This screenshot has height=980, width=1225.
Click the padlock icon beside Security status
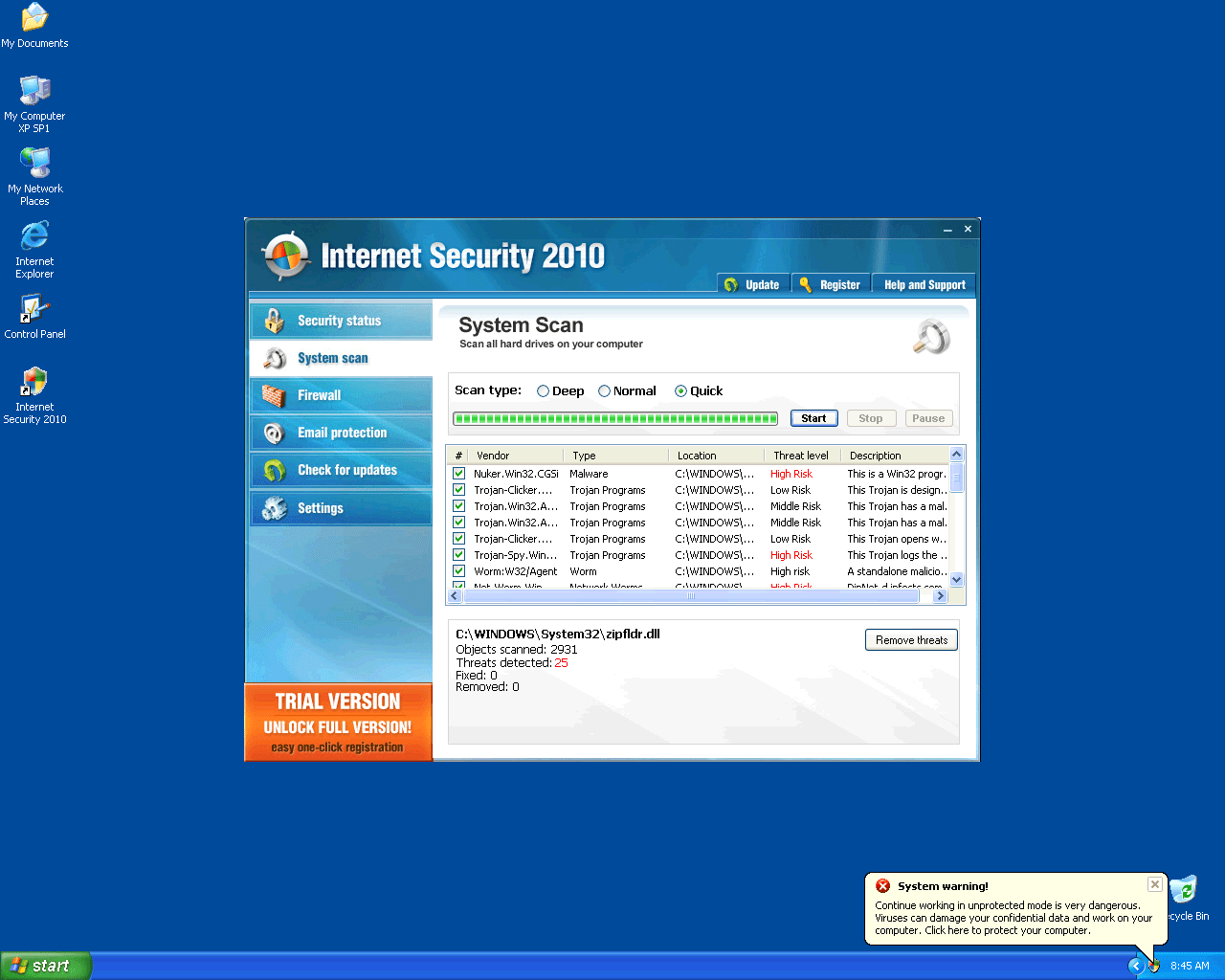275,321
